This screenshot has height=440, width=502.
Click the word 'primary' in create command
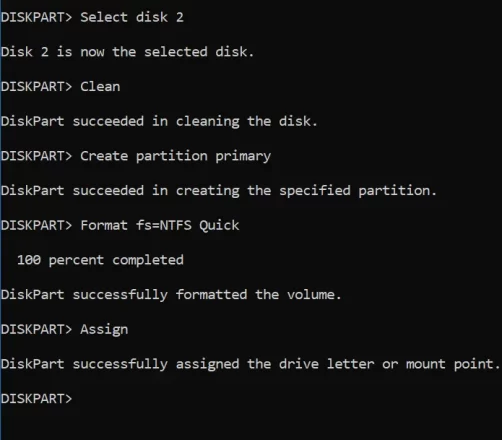(243, 157)
